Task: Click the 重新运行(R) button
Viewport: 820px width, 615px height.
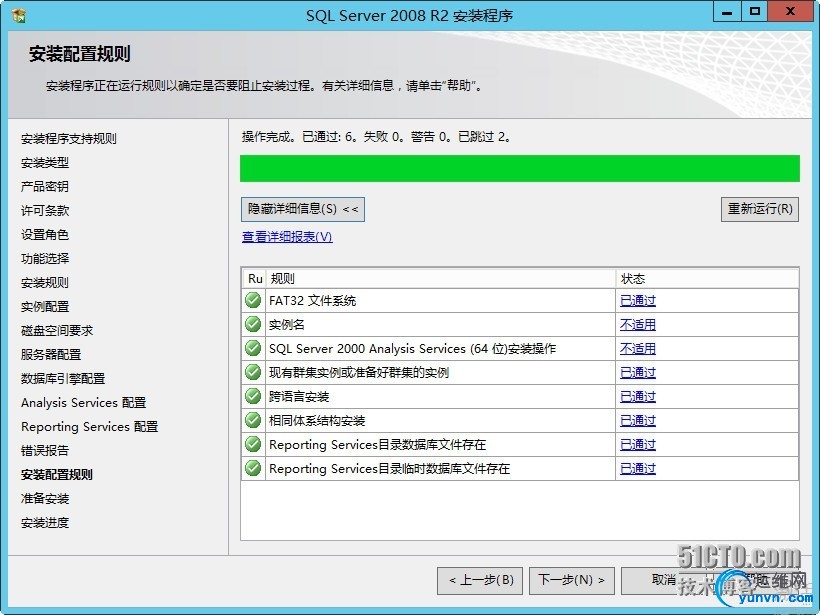Action: [760, 209]
